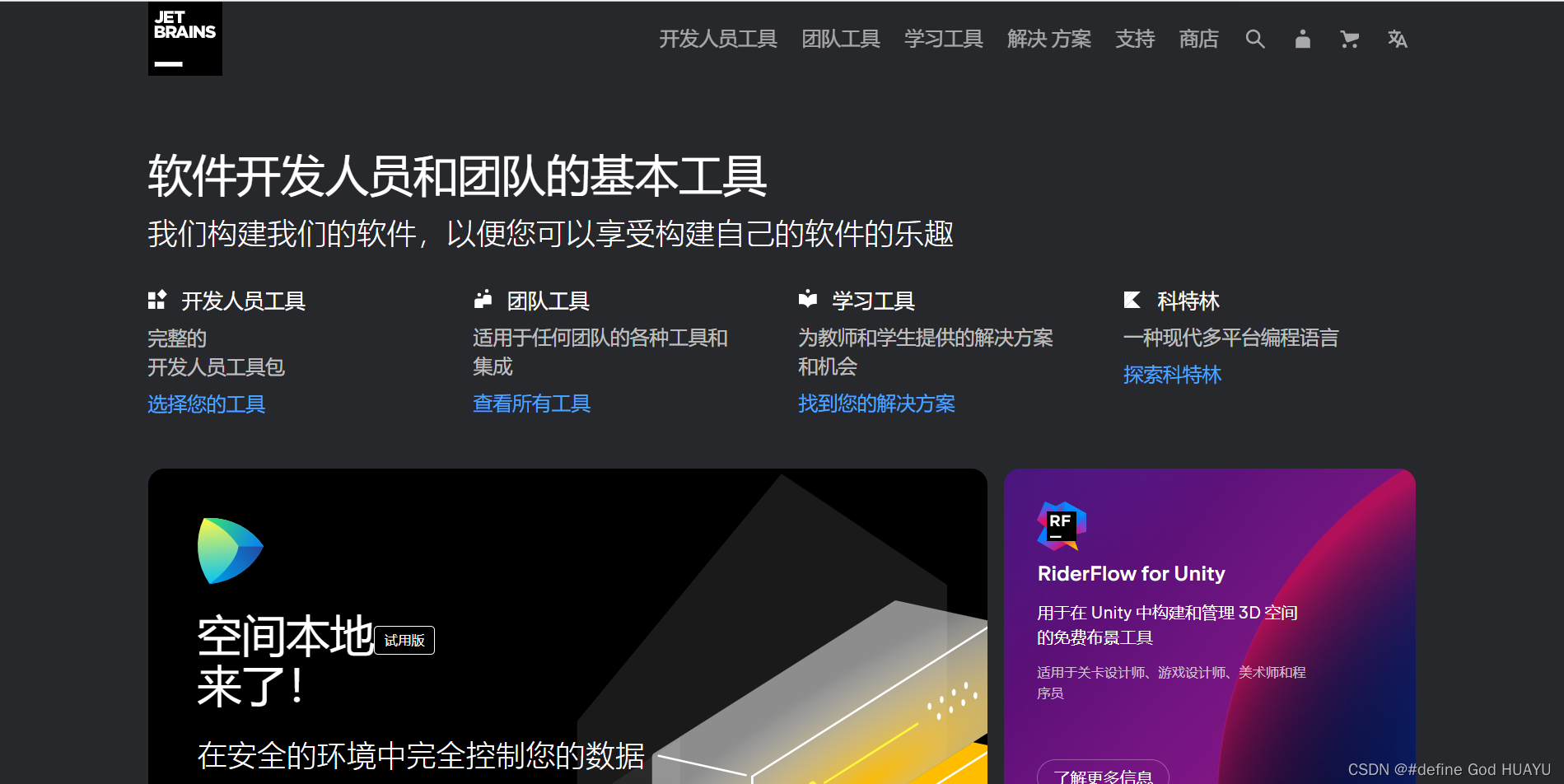Follow the 探索科特林 link
This screenshot has width=1564, height=784.
tap(1172, 375)
